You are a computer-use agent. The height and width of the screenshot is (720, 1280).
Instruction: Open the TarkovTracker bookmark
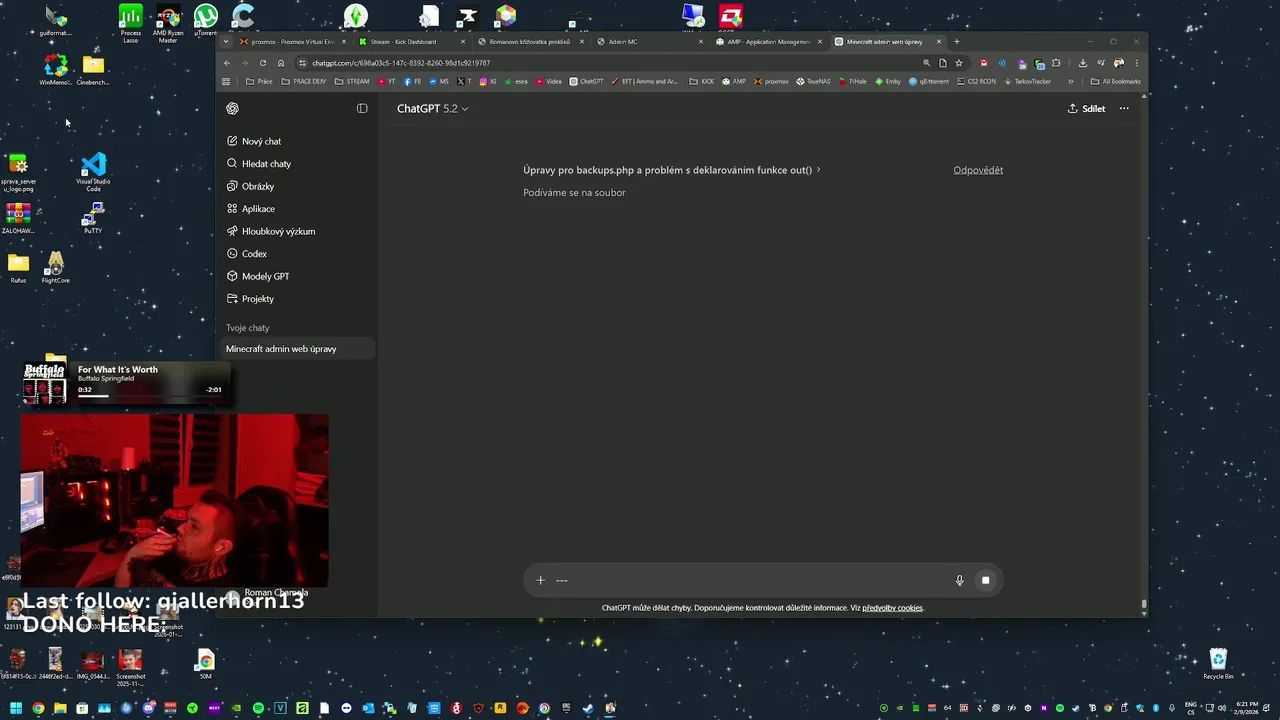[x=1027, y=81]
